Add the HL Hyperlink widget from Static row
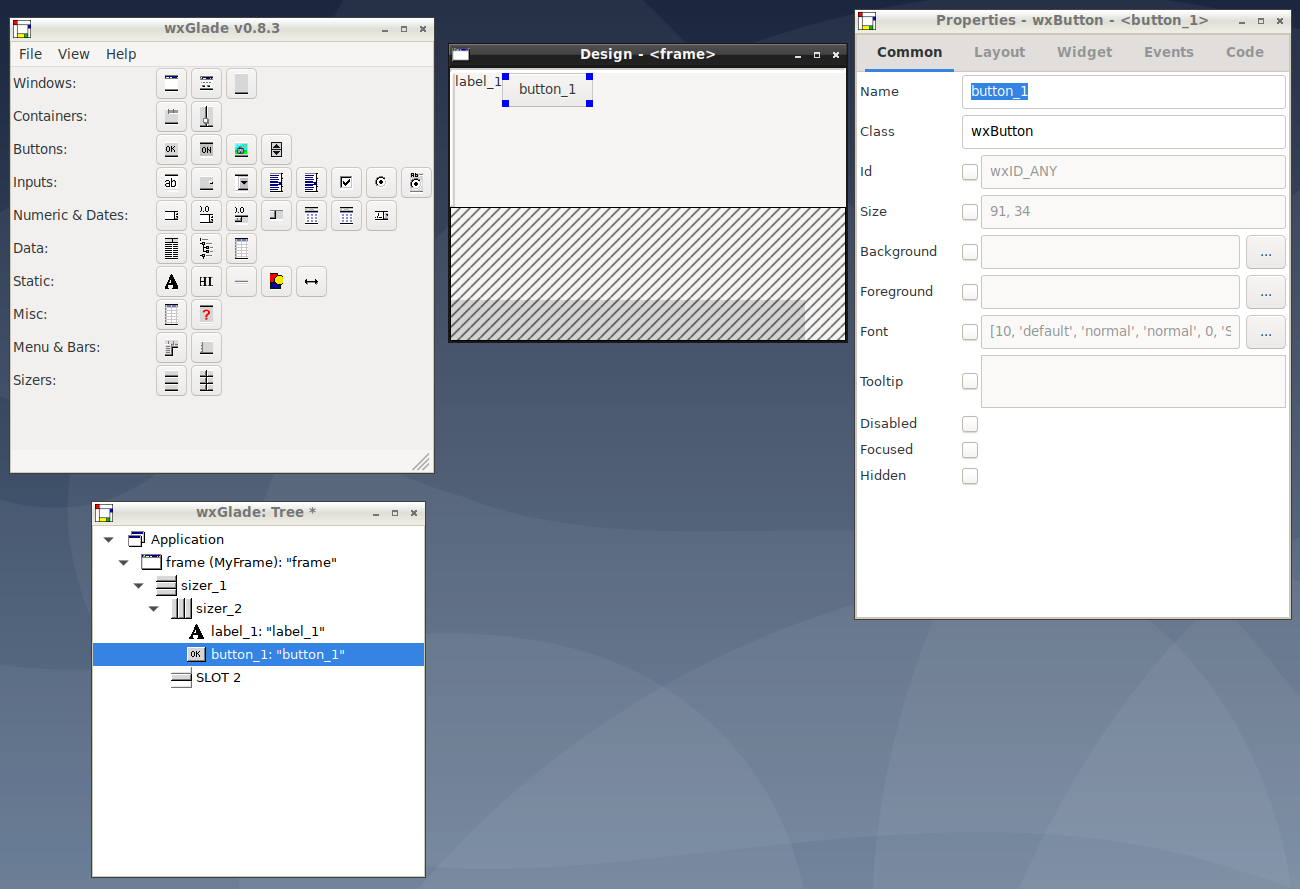 tap(207, 282)
